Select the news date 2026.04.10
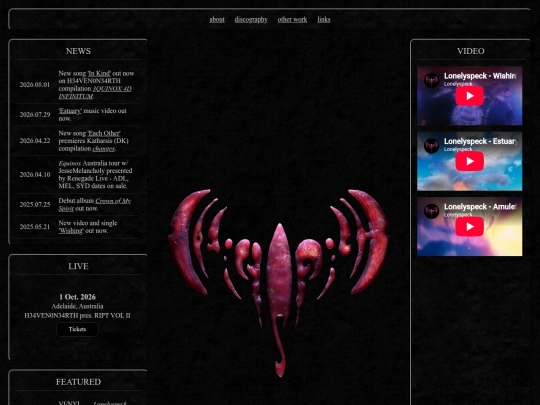540x405 pixels. click(x=35, y=175)
